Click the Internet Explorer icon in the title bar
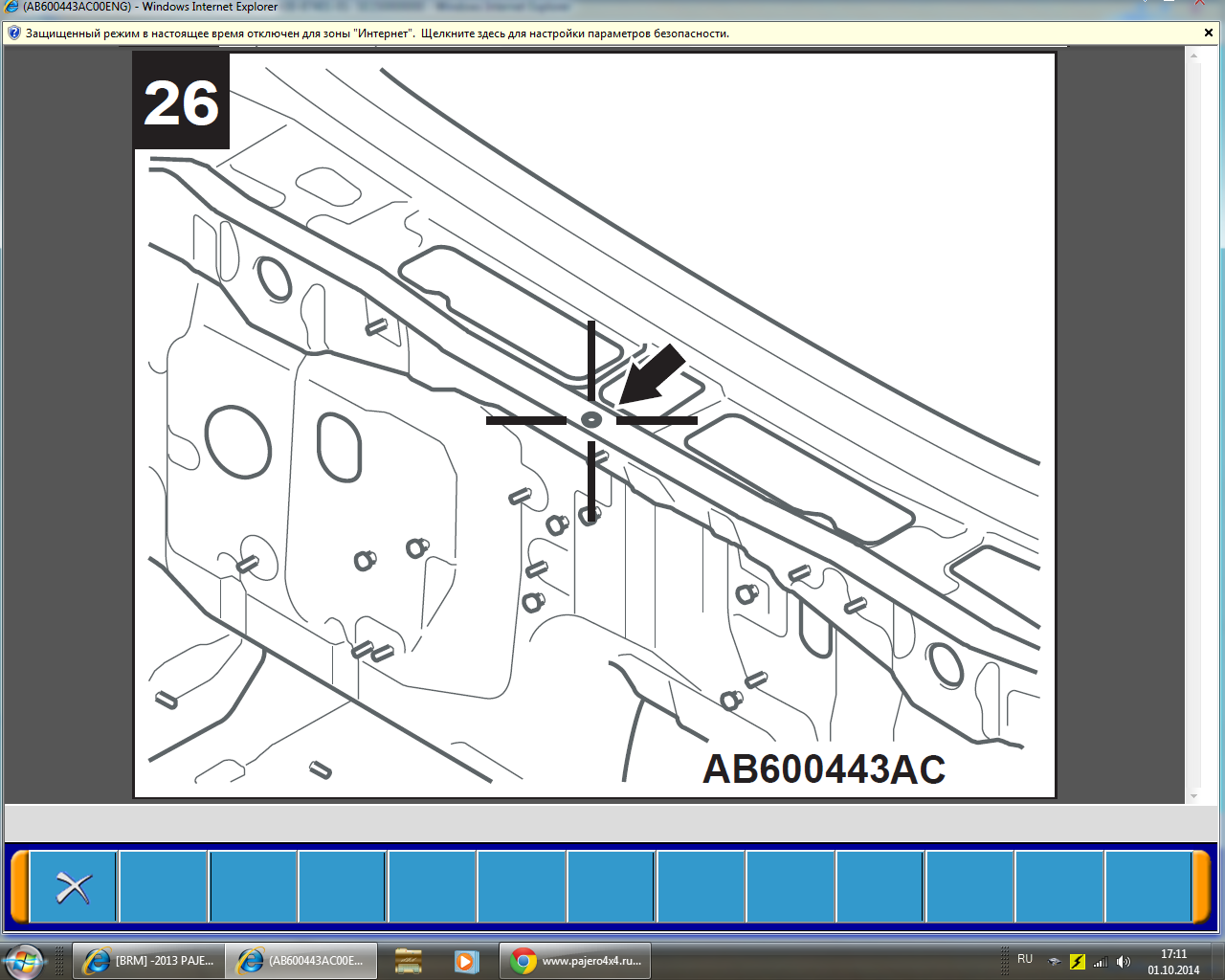The width and height of the screenshot is (1225, 980). [11, 7]
